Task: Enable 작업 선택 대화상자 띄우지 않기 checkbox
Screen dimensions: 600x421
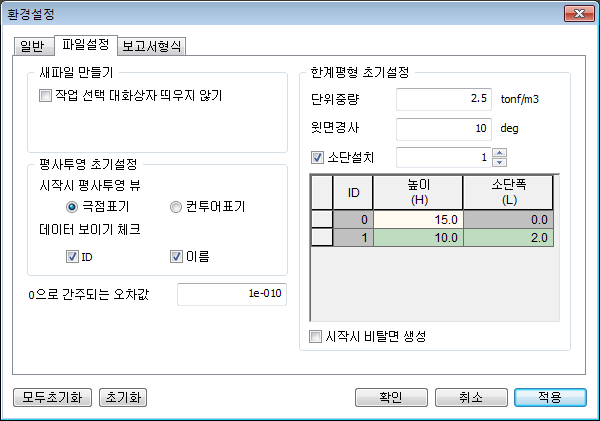Action: coord(45,97)
